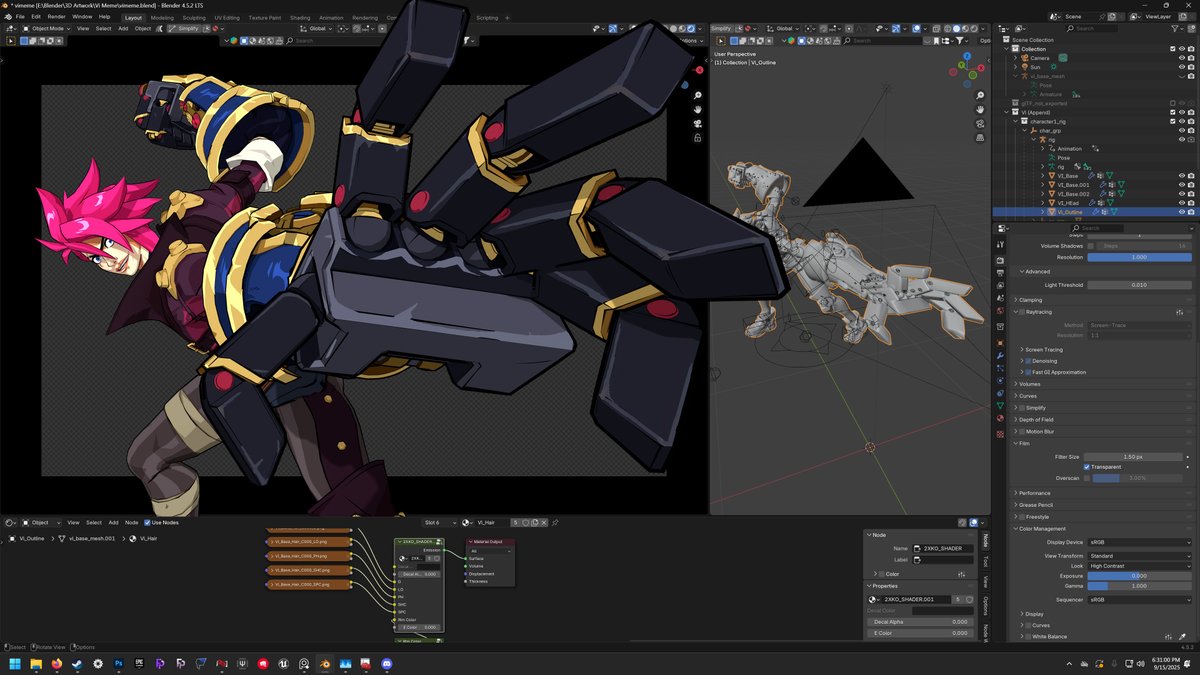Adjust the Gamma slider
1200x675 pixels.
1140,586
